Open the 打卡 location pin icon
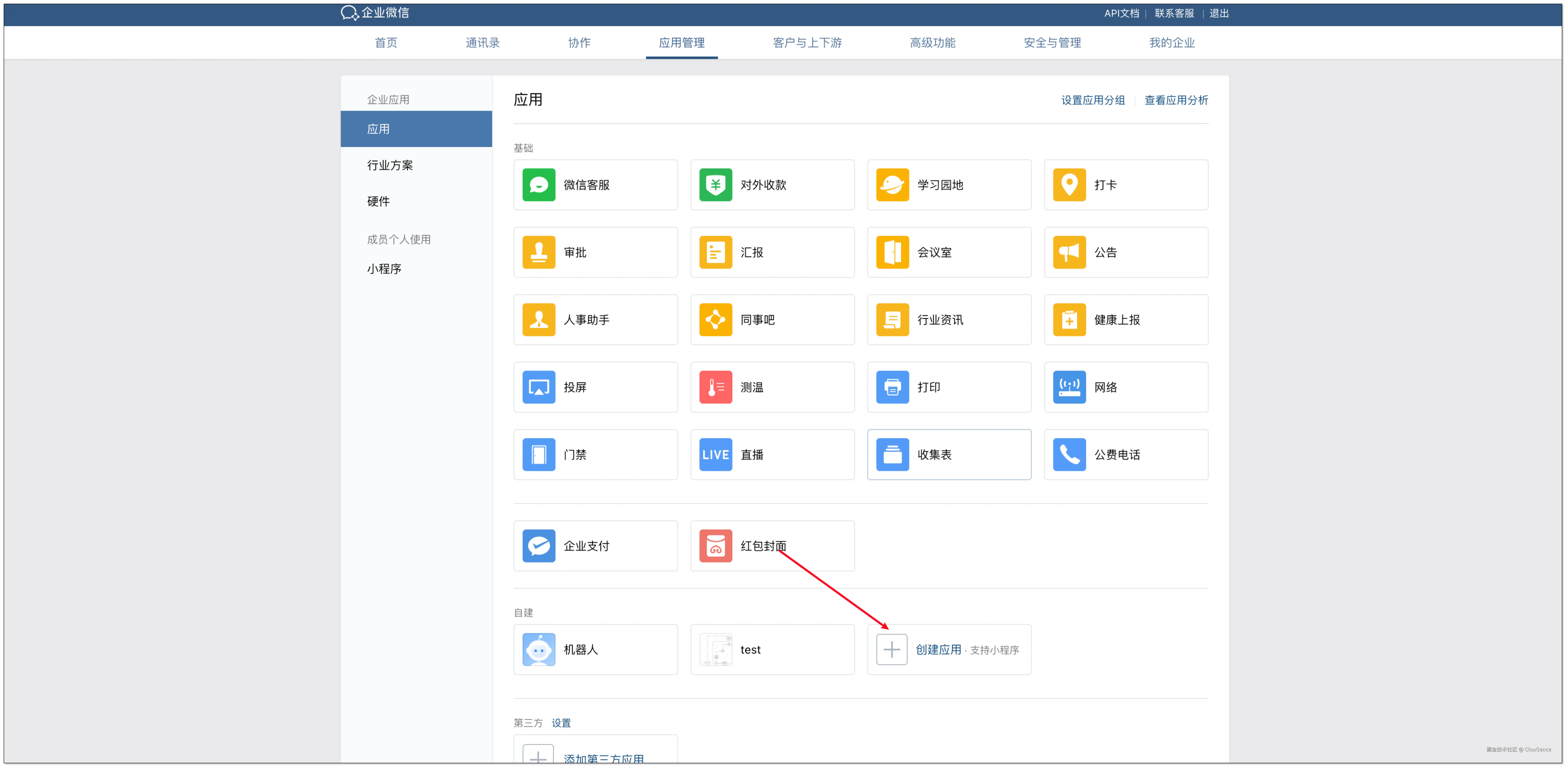This screenshot has height=769, width=1568. pyautogui.click(x=1069, y=185)
